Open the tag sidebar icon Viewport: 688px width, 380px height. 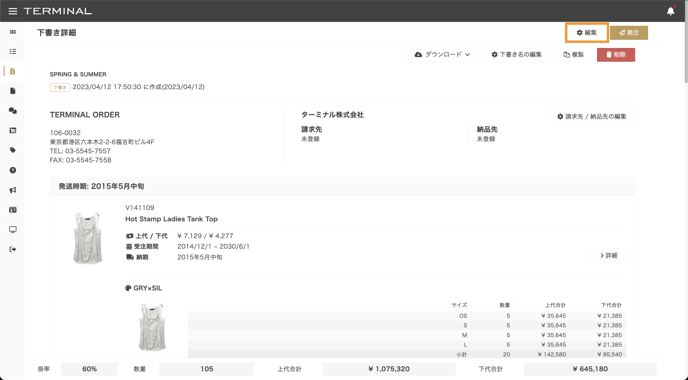(13, 150)
